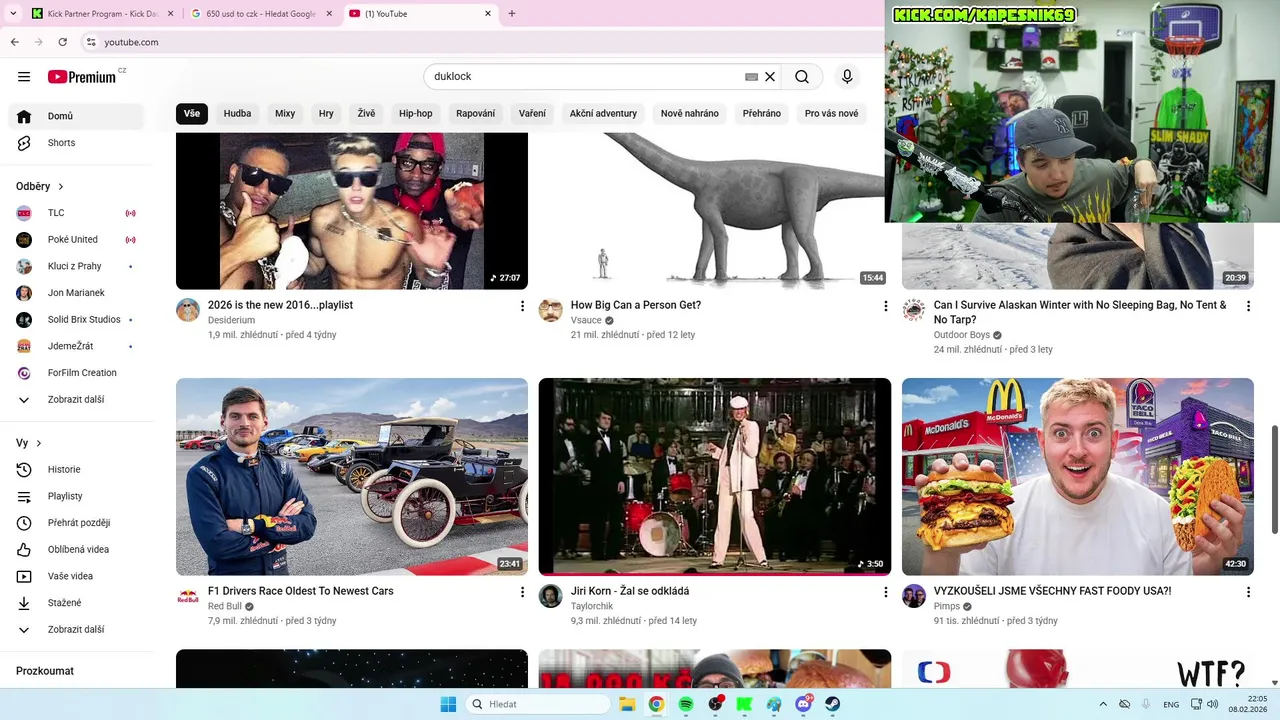Open Historie in the sidebar
The image size is (1280, 720).
(x=76, y=470)
